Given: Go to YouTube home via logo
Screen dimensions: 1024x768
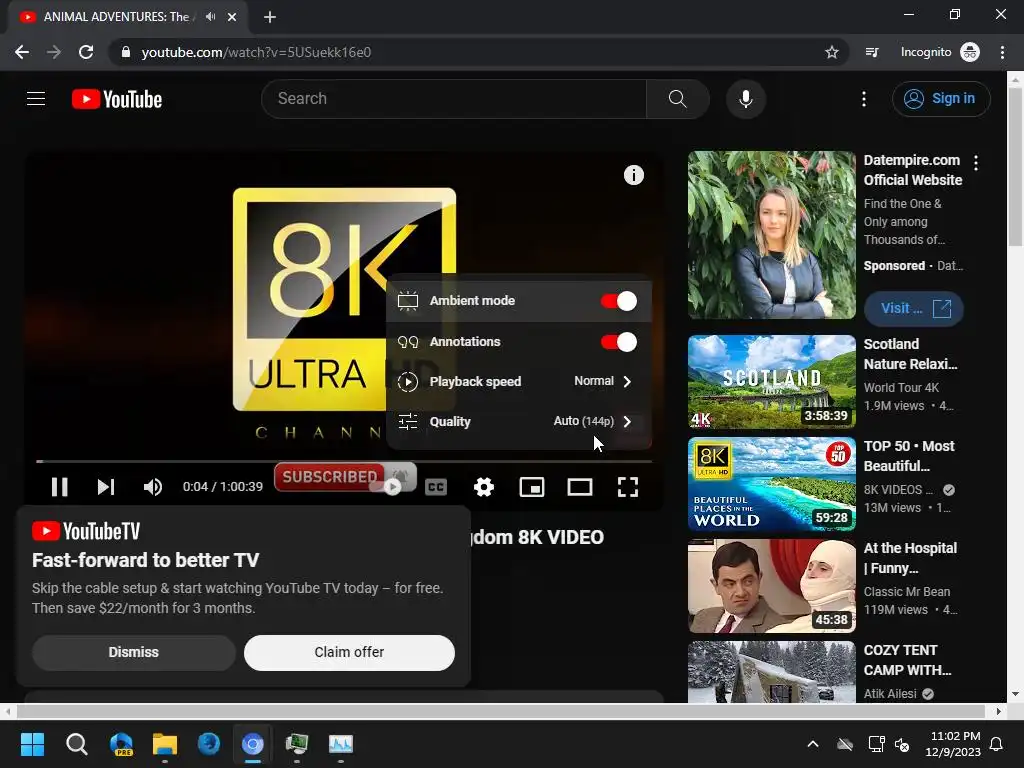Looking at the screenshot, I should click(x=117, y=99).
